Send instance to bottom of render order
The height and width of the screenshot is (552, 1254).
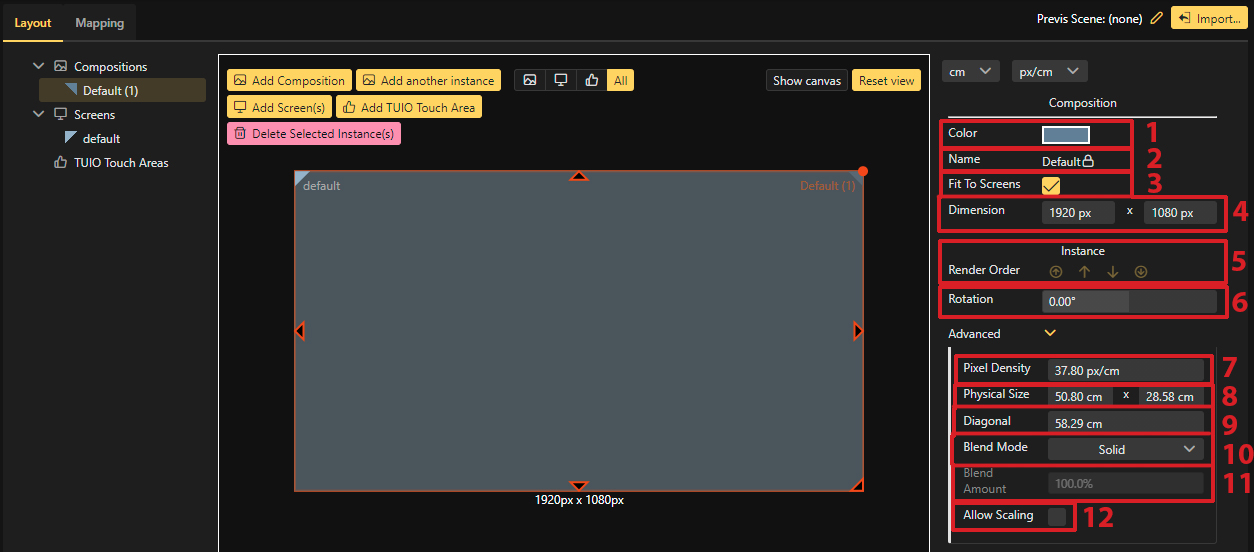pyautogui.click(x=1141, y=272)
